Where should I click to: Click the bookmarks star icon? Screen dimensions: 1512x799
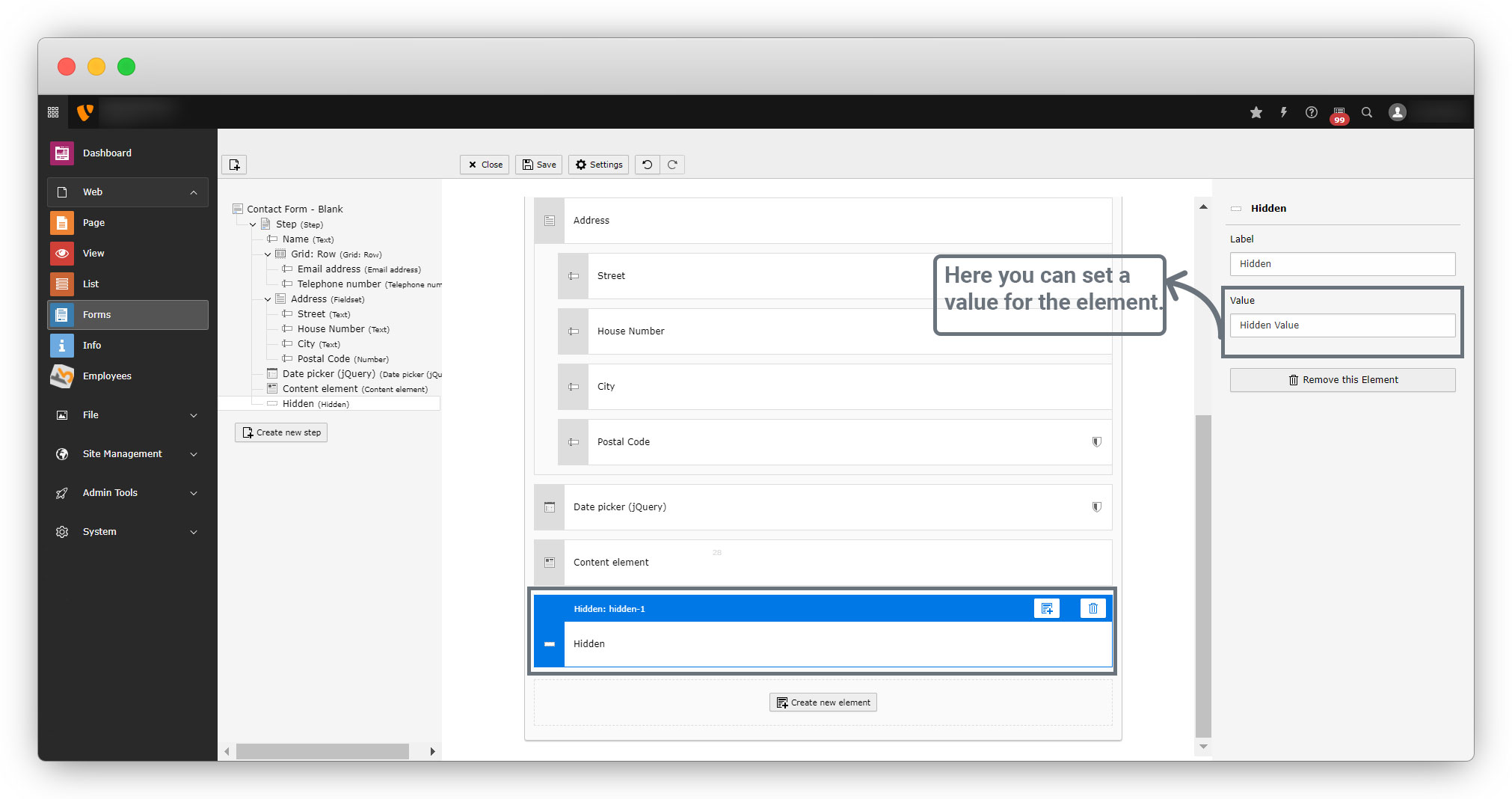pyautogui.click(x=1256, y=112)
